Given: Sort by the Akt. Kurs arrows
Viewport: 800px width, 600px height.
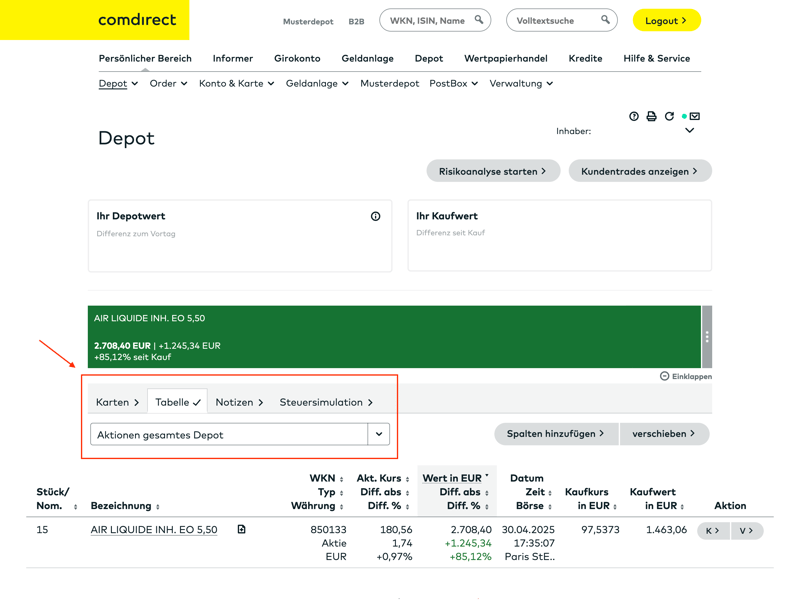Looking at the screenshot, I should [407, 479].
